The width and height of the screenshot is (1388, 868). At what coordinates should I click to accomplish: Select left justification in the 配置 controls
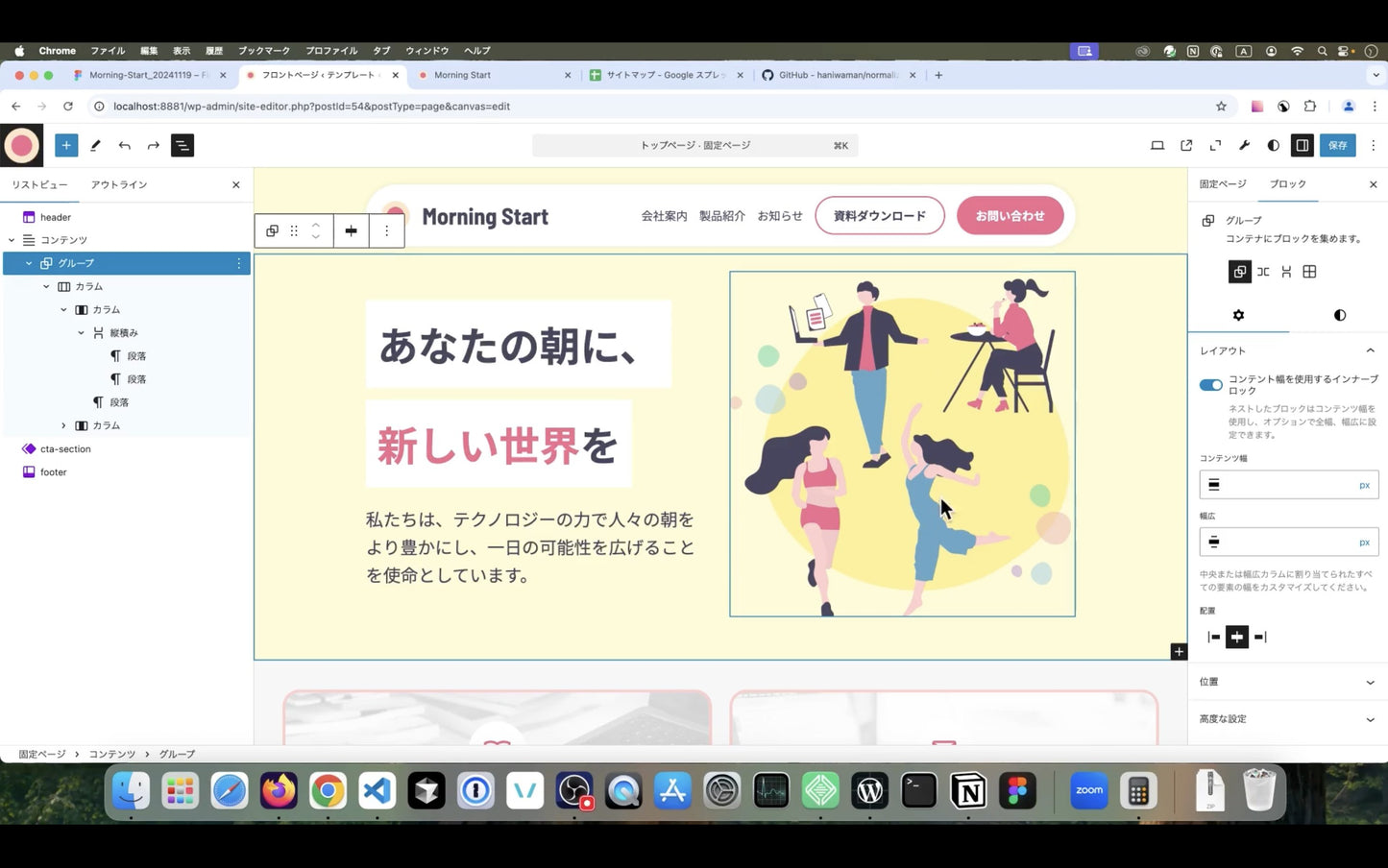(x=1213, y=637)
